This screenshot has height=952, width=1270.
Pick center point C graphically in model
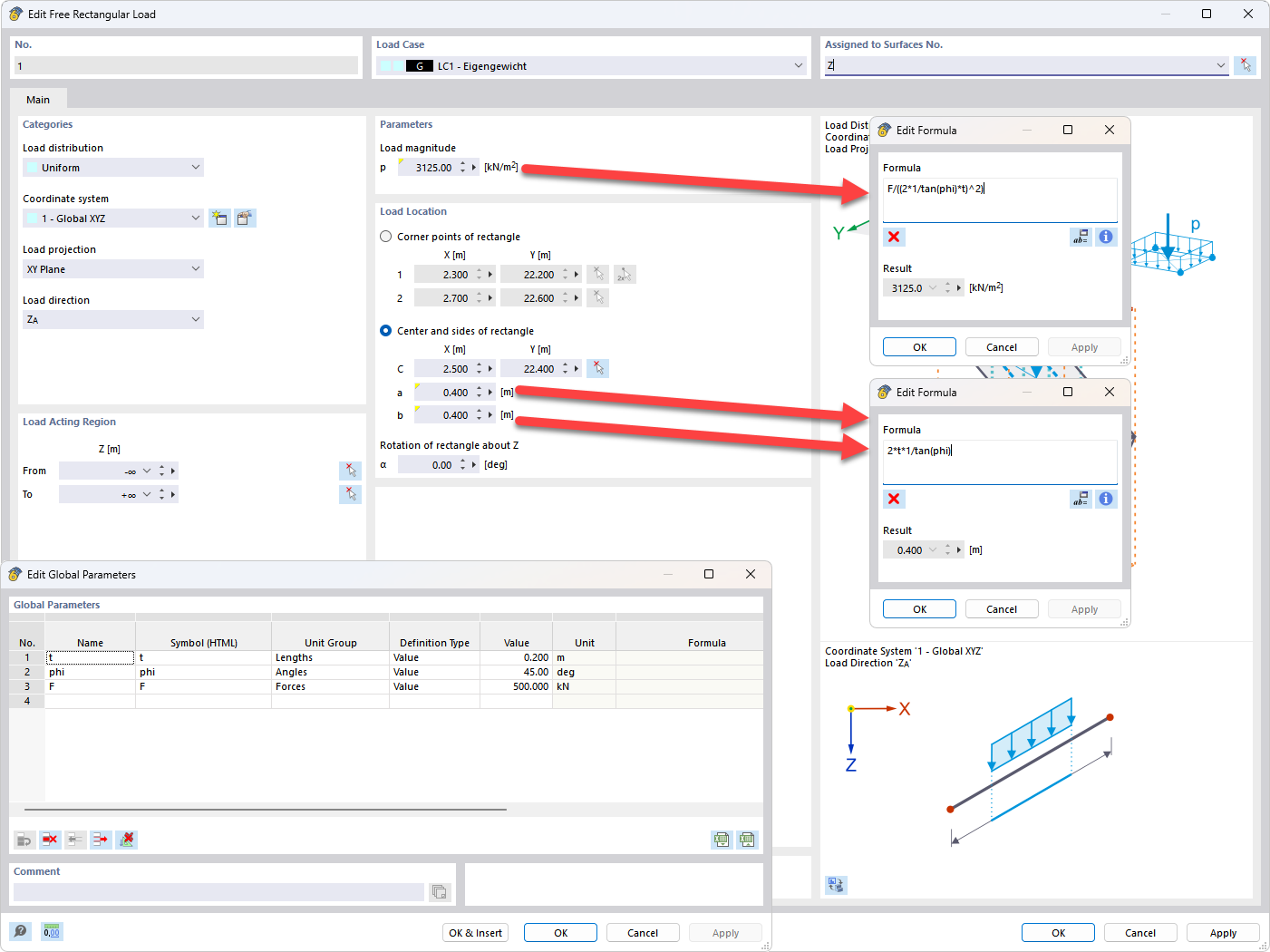(597, 368)
